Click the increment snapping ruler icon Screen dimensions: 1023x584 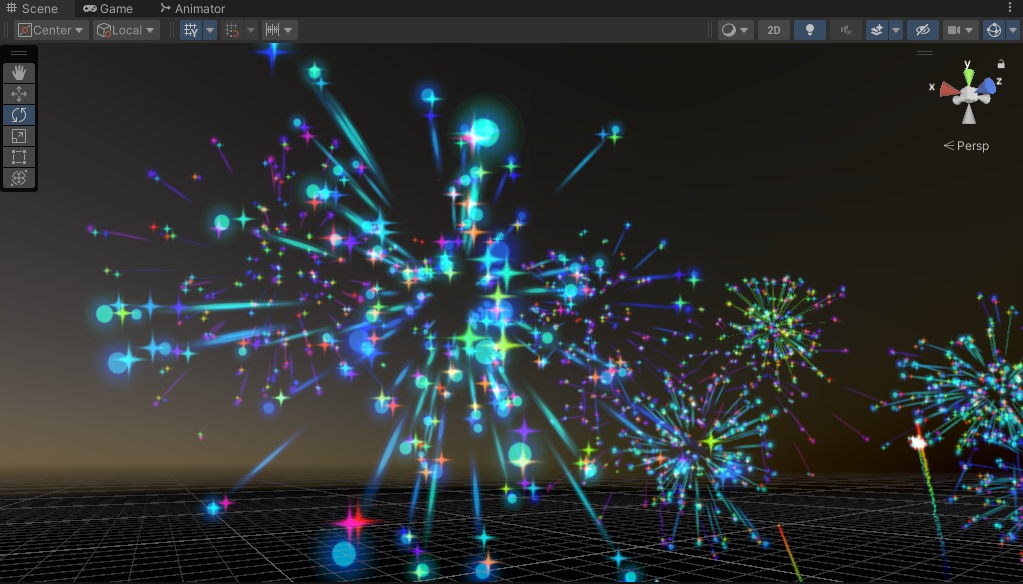pos(272,30)
